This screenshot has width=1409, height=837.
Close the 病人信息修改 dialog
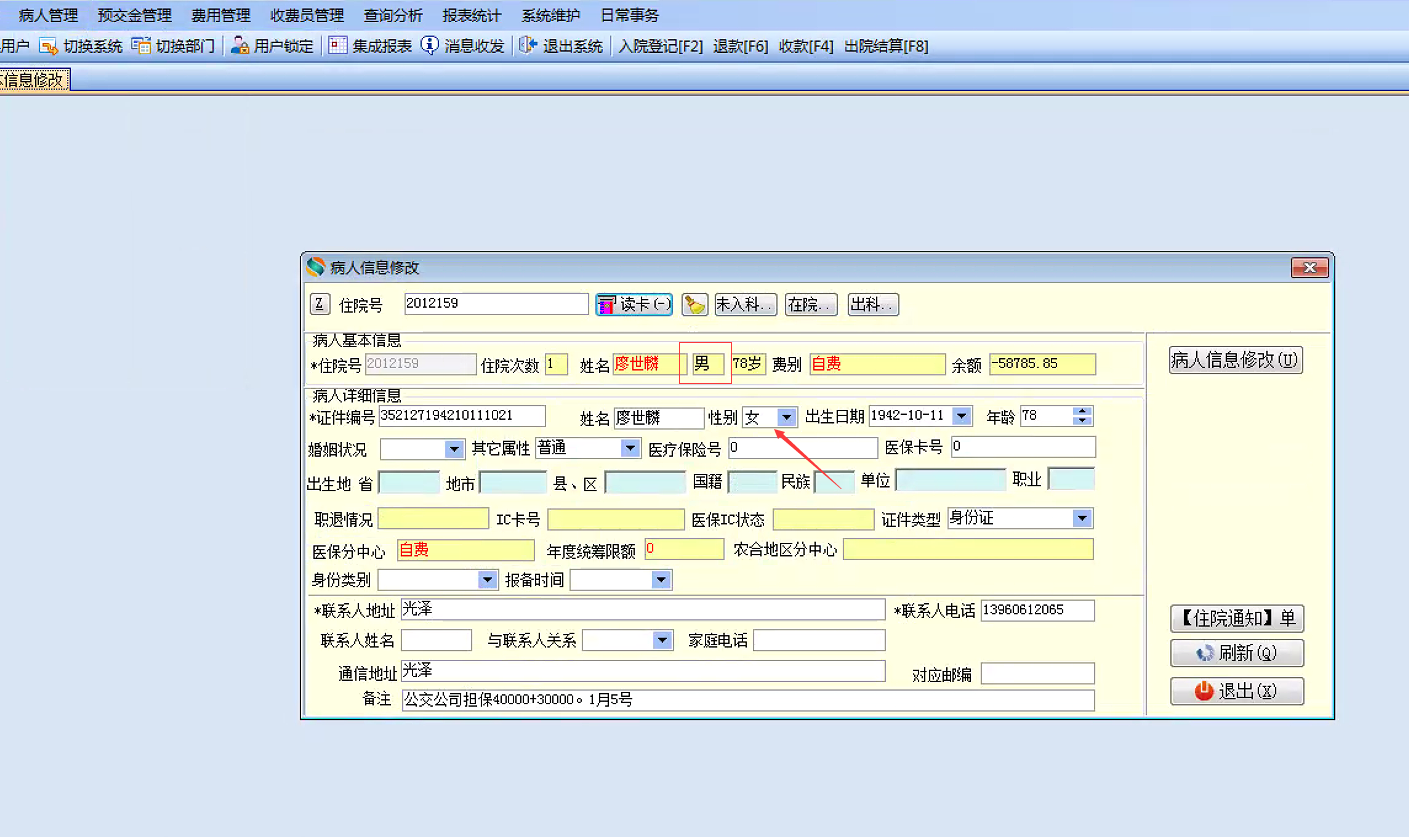[x=1309, y=267]
